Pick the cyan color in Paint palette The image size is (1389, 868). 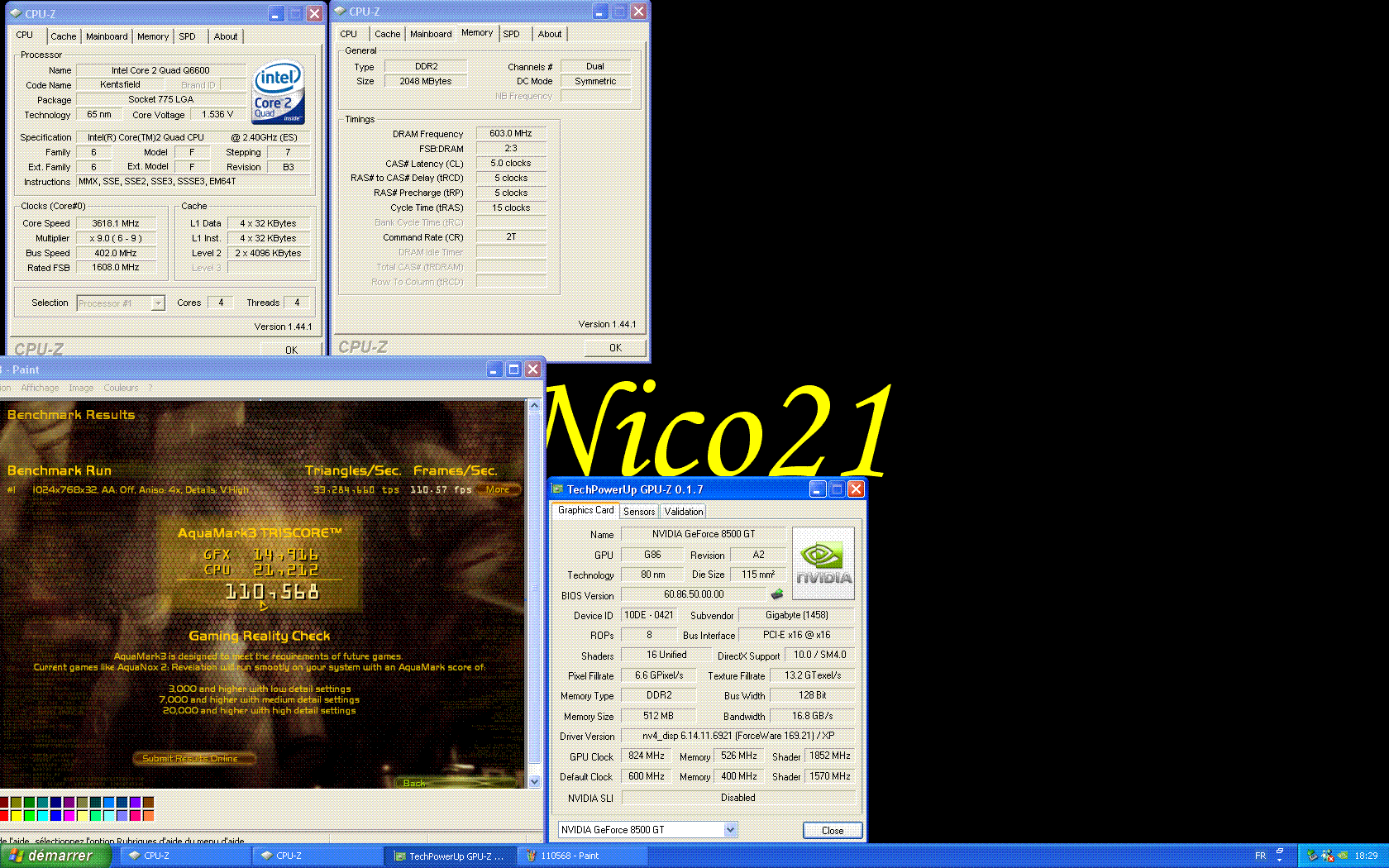pyautogui.click(x=43, y=816)
